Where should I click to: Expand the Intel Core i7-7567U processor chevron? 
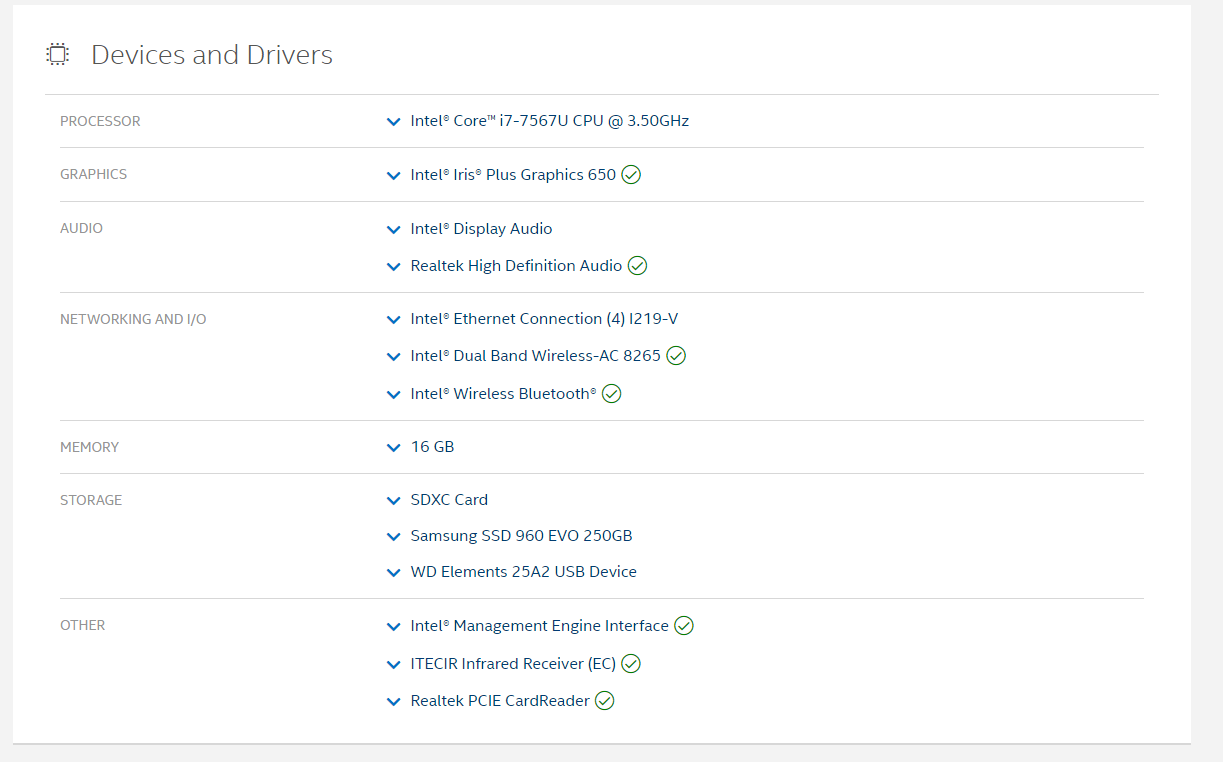pyautogui.click(x=393, y=122)
